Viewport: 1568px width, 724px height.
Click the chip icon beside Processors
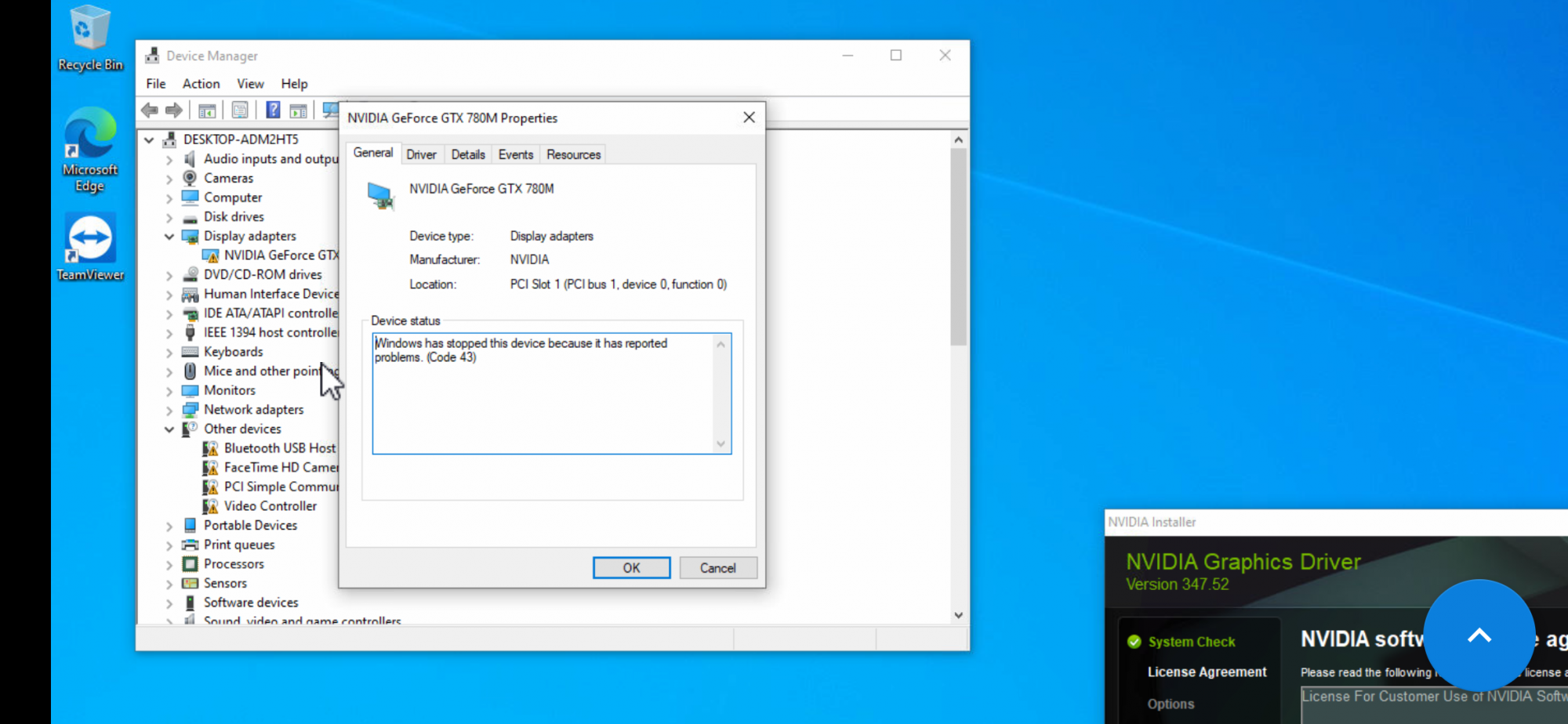point(190,564)
